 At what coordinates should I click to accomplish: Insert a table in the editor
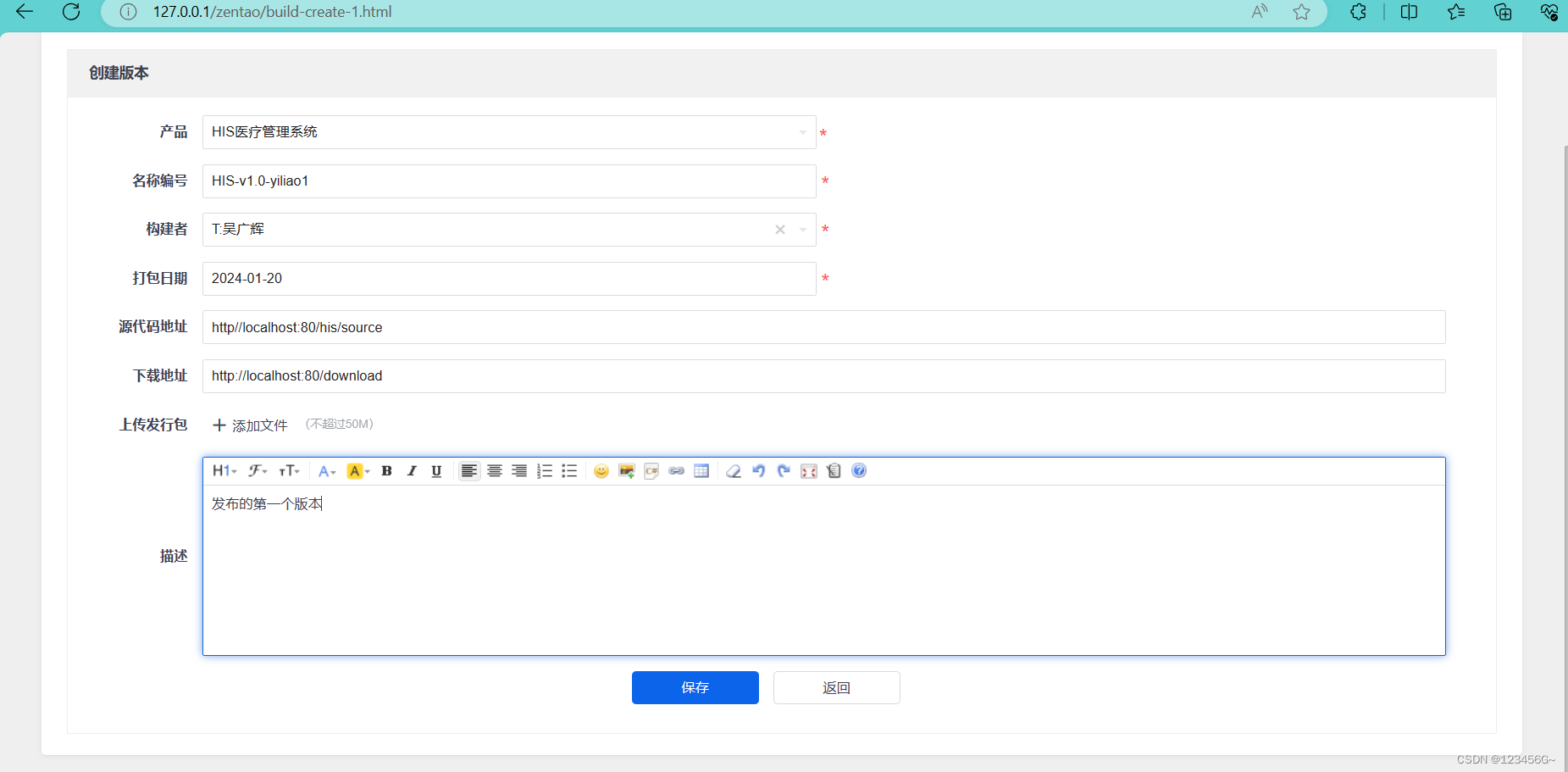point(701,471)
